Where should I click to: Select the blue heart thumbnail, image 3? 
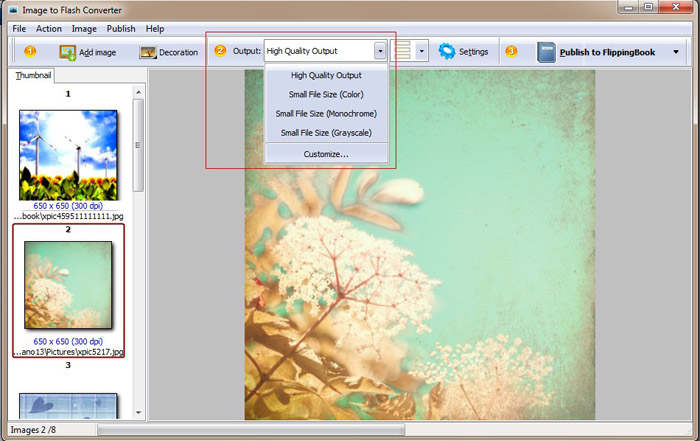(x=68, y=406)
